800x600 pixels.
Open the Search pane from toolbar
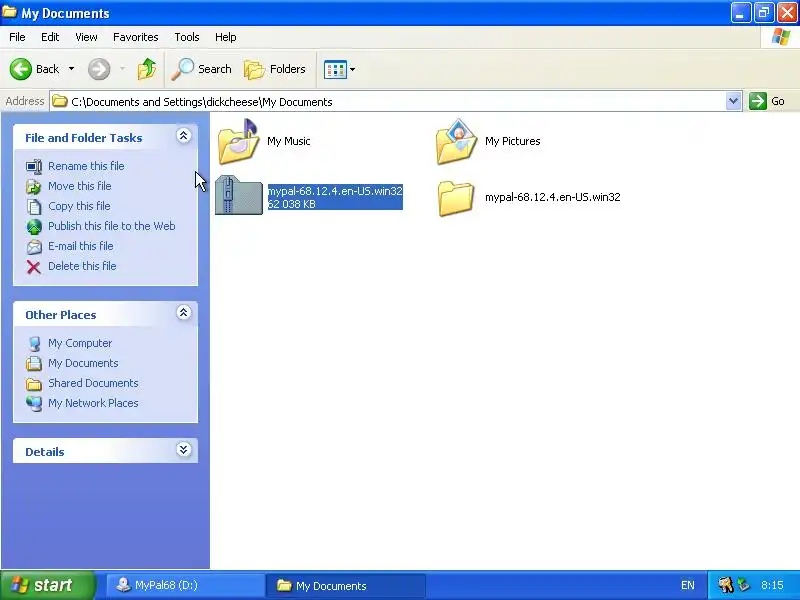point(202,69)
